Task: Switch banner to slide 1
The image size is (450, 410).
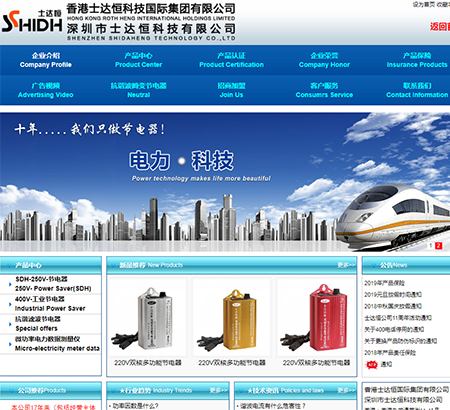Action: (x=431, y=245)
